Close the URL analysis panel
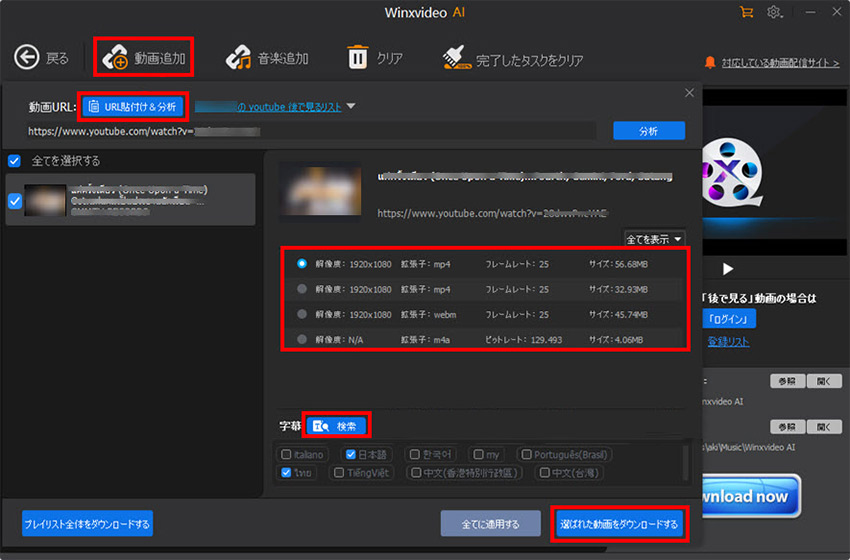 [x=689, y=93]
